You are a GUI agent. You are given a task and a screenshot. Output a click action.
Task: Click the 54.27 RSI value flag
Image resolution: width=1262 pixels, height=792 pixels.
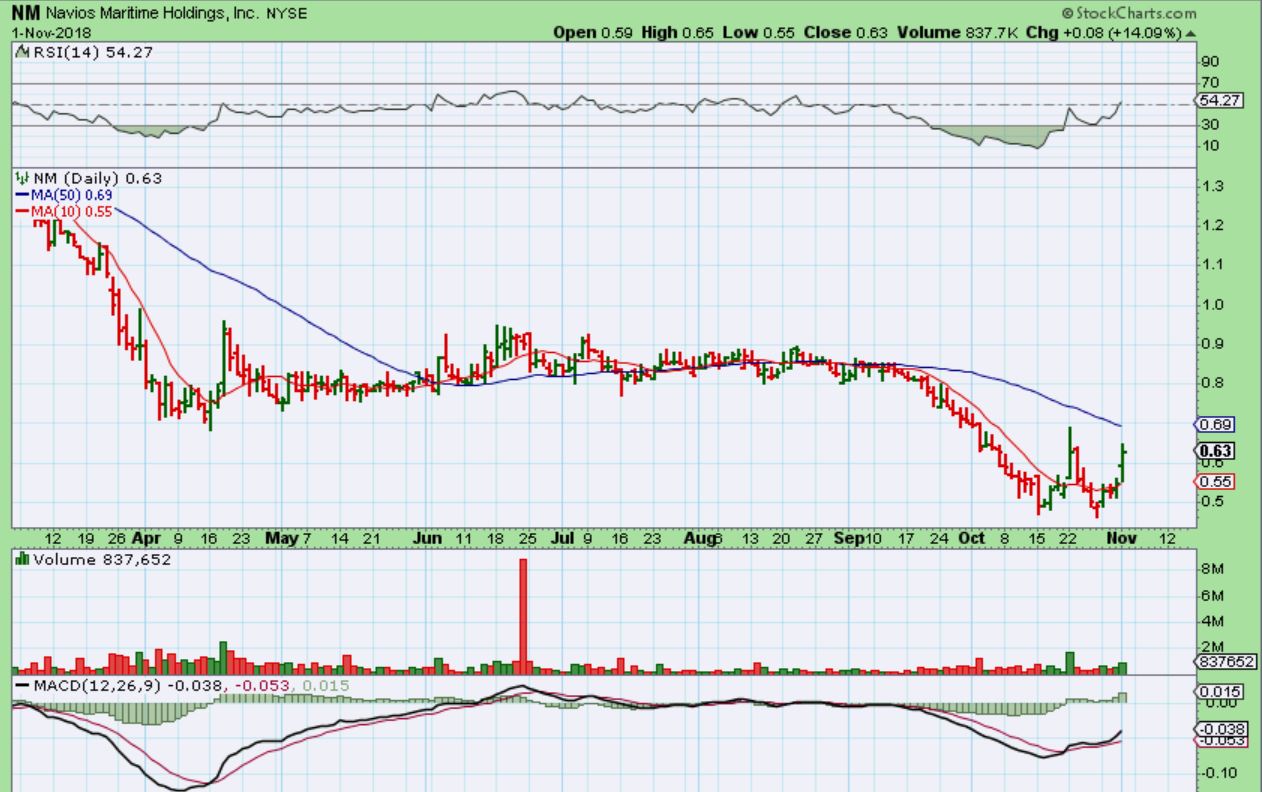1218,101
